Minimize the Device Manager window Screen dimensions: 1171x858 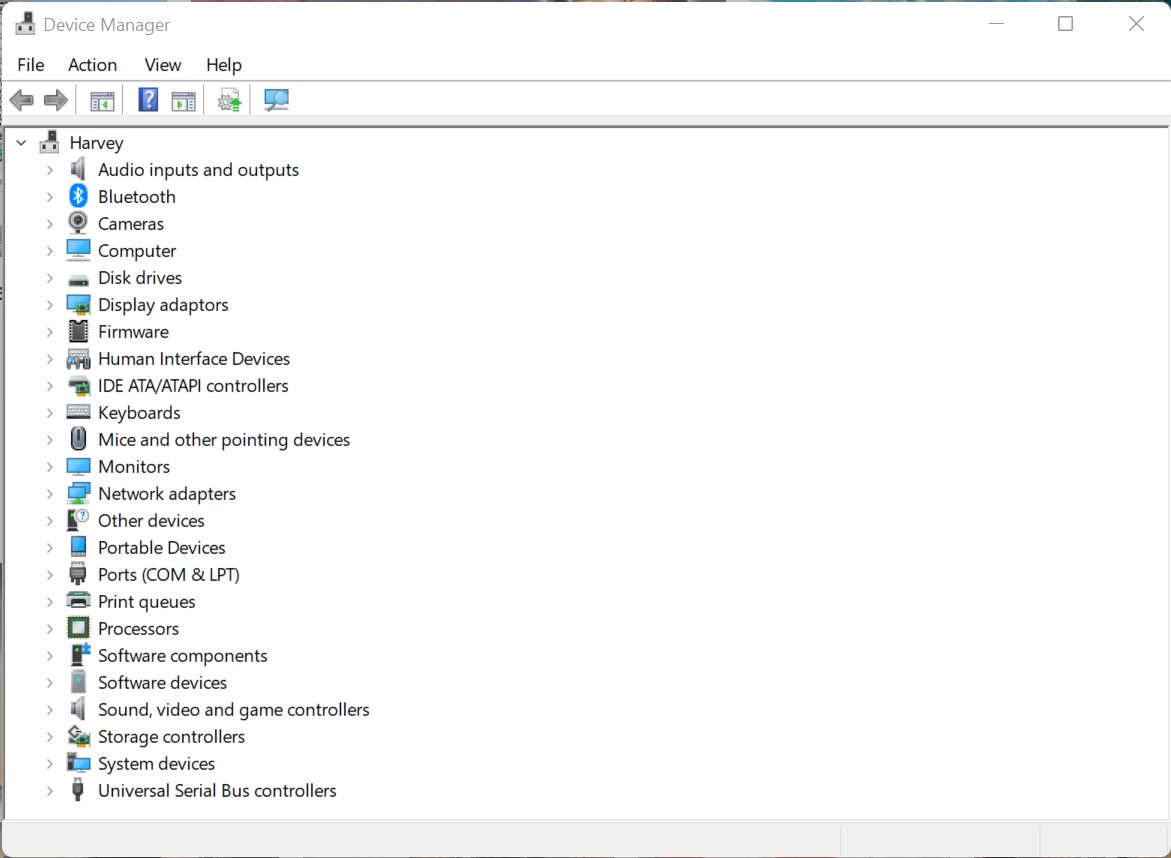coord(996,24)
